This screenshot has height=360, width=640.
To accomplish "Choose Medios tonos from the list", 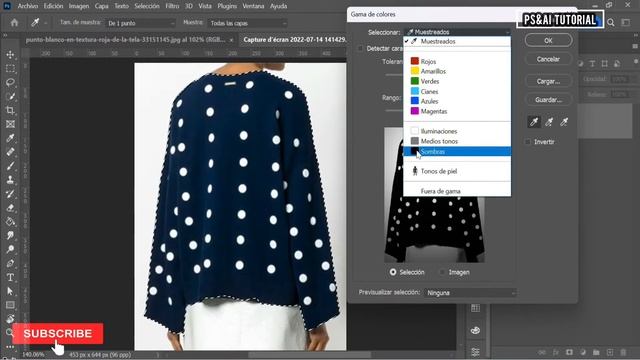I will (x=457, y=141).
